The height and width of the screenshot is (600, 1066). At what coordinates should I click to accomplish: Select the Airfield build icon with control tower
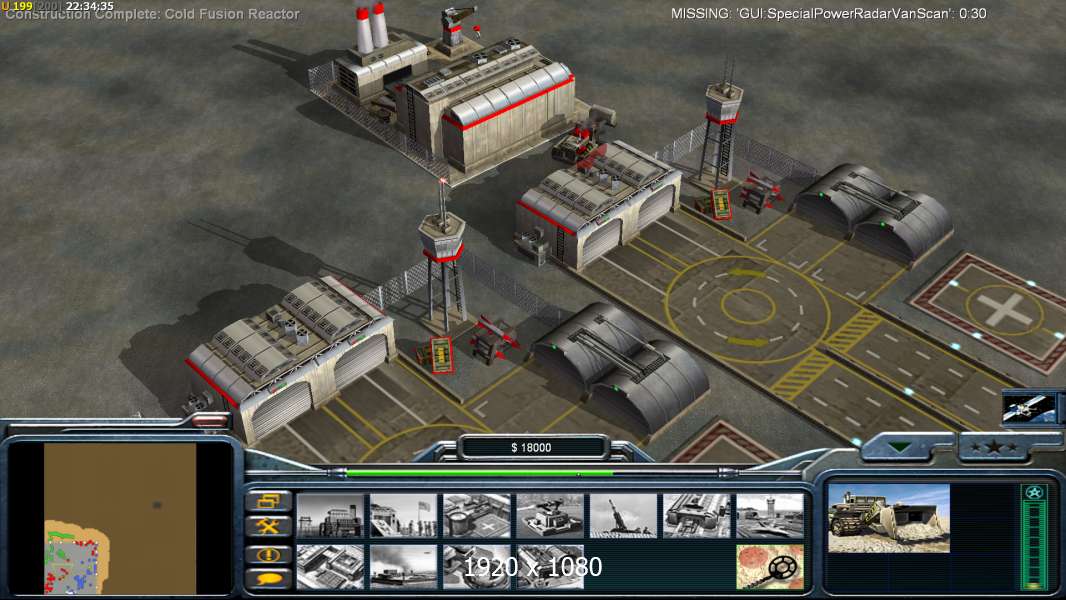[x=770, y=516]
